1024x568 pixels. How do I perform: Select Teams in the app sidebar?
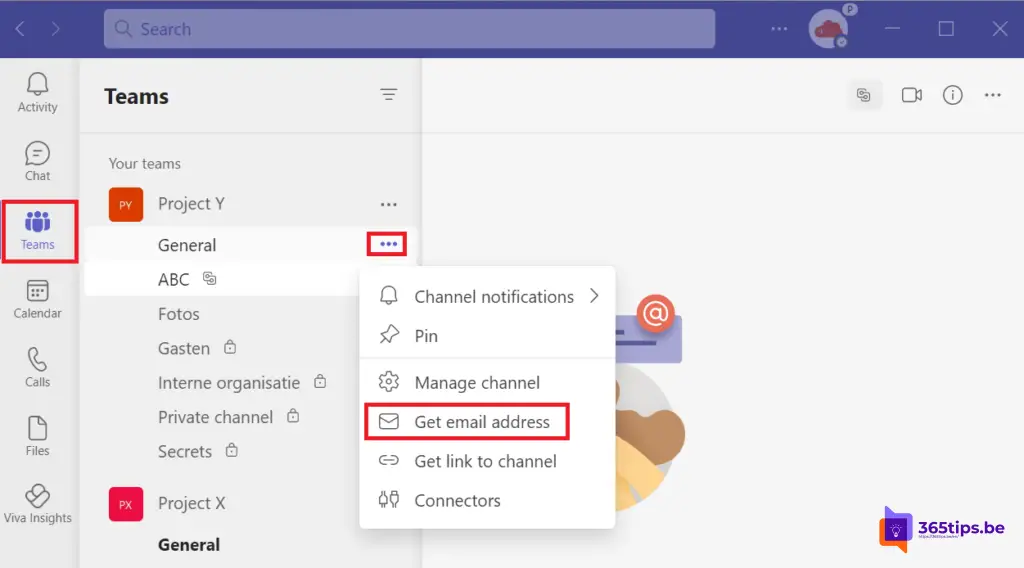[x=37, y=231]
